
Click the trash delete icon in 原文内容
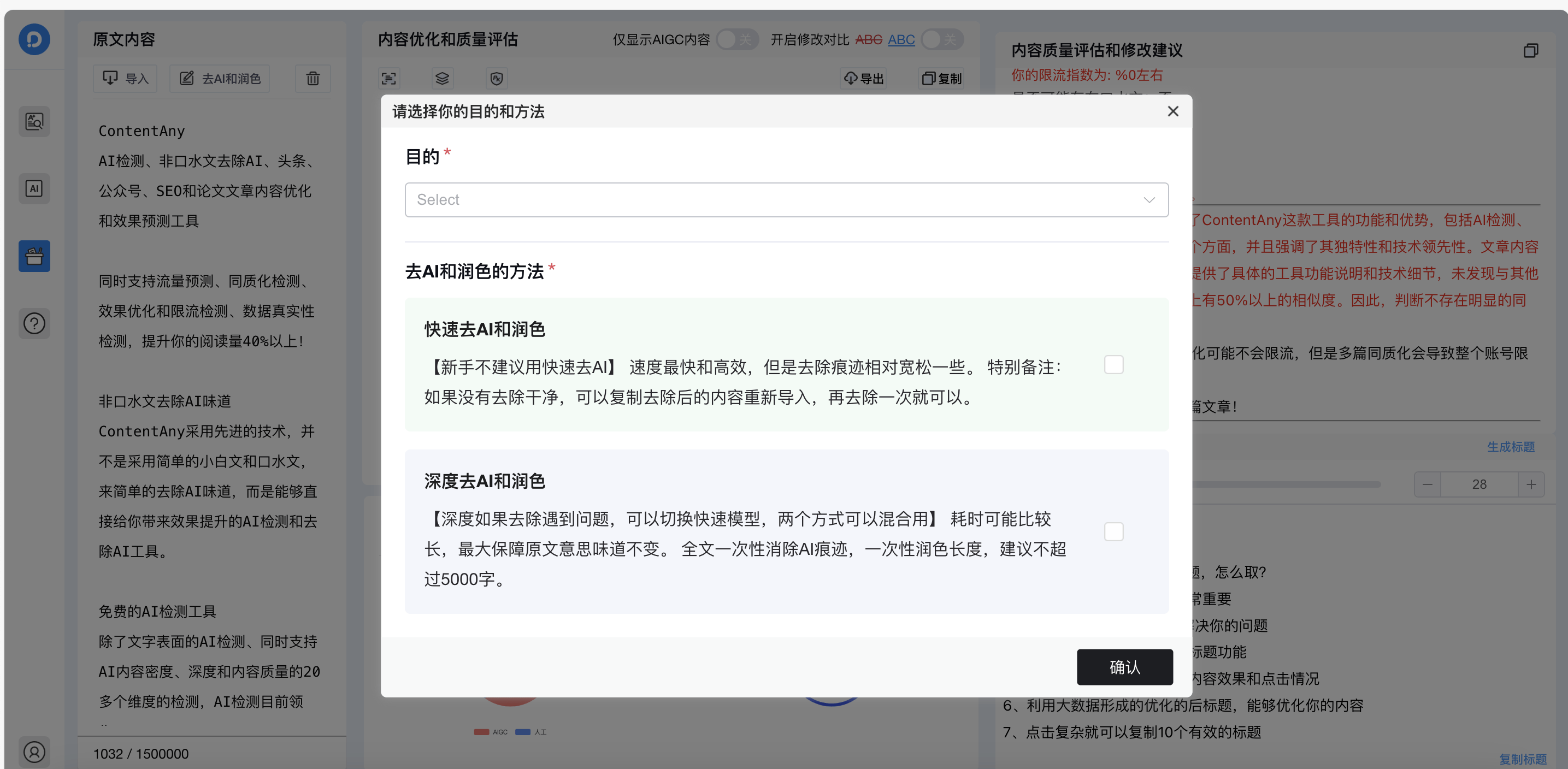tap(313, 79)
